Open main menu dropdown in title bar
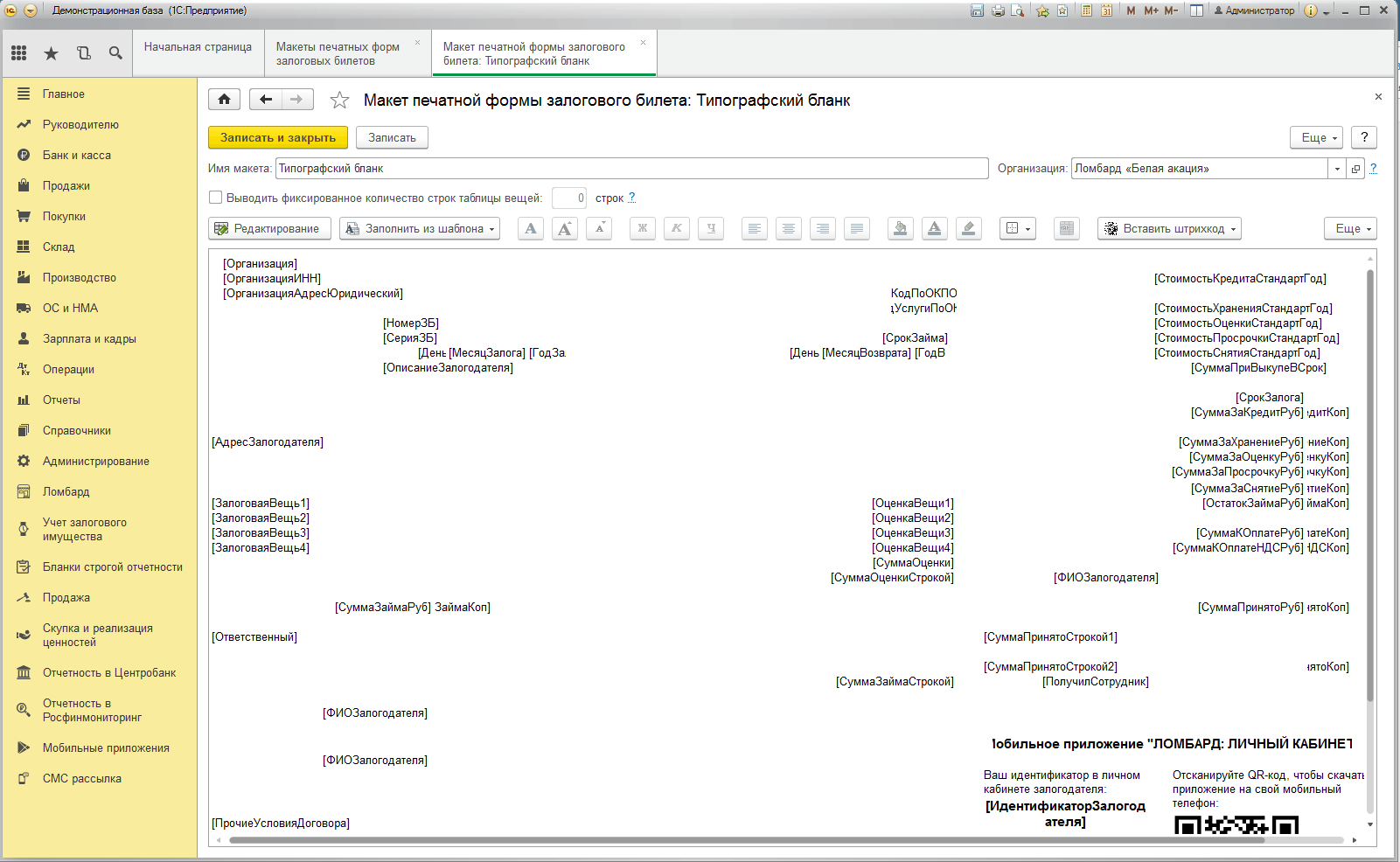This screenshot has height=862, width=1400. (31, 10)
